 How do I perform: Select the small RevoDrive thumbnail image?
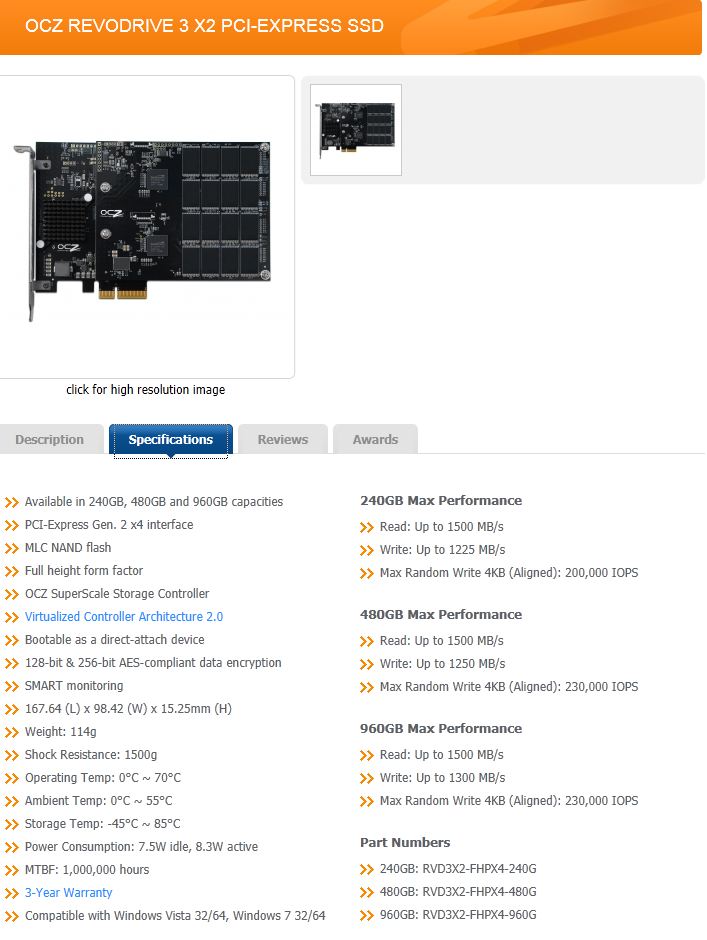(356, 130)
